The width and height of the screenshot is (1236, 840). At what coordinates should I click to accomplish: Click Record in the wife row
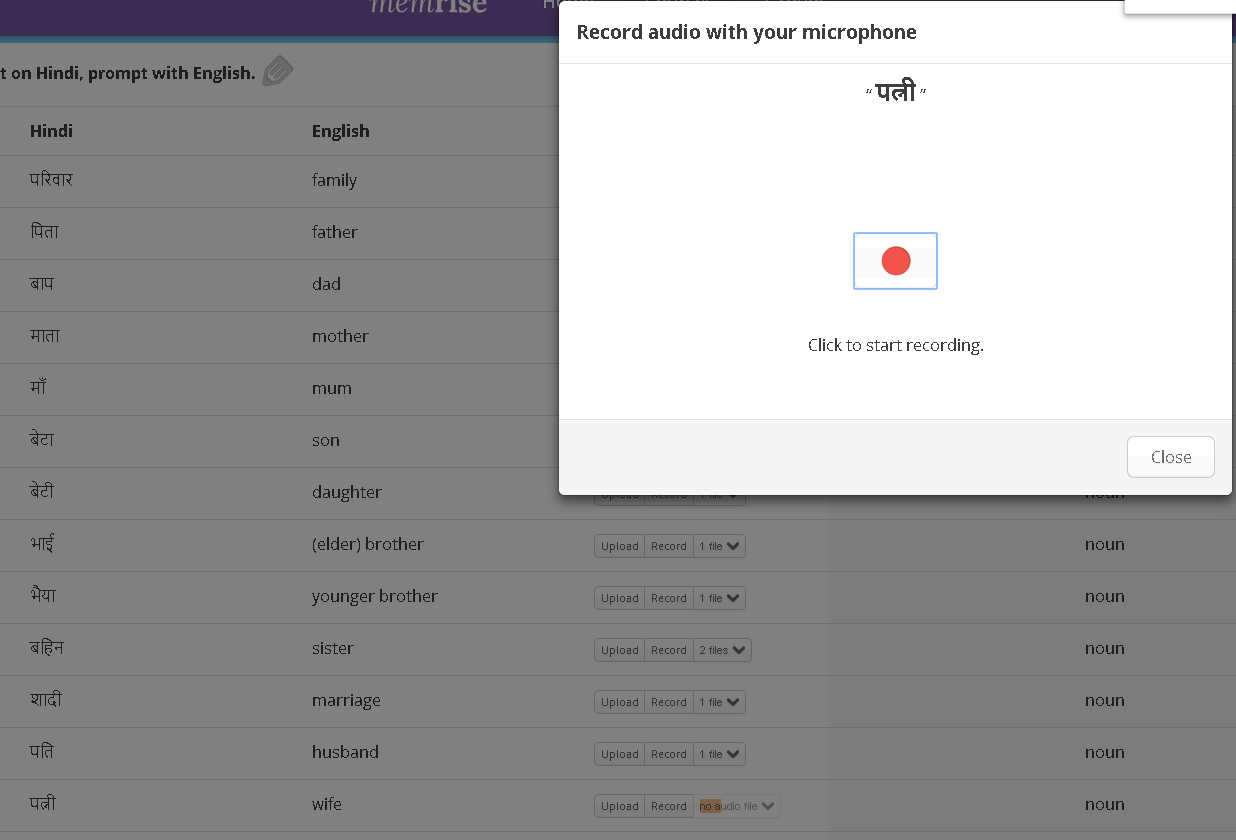(669, 806)
